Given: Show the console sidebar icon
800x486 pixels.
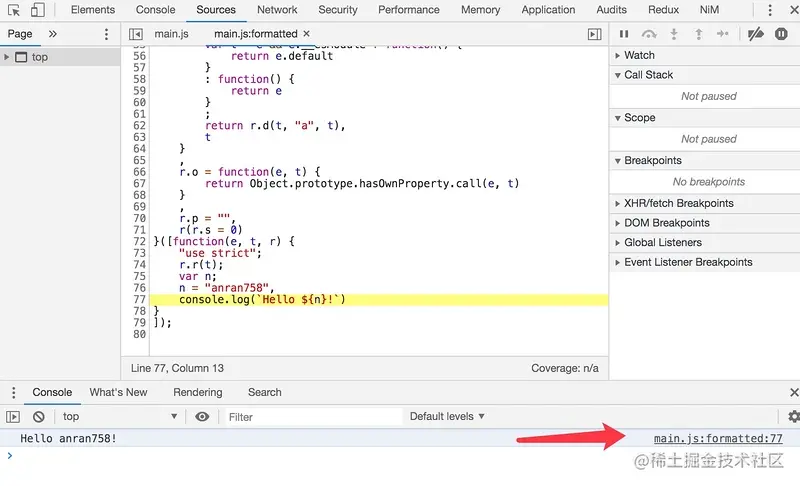Looking at the screenshot, I should click(13, 417).
